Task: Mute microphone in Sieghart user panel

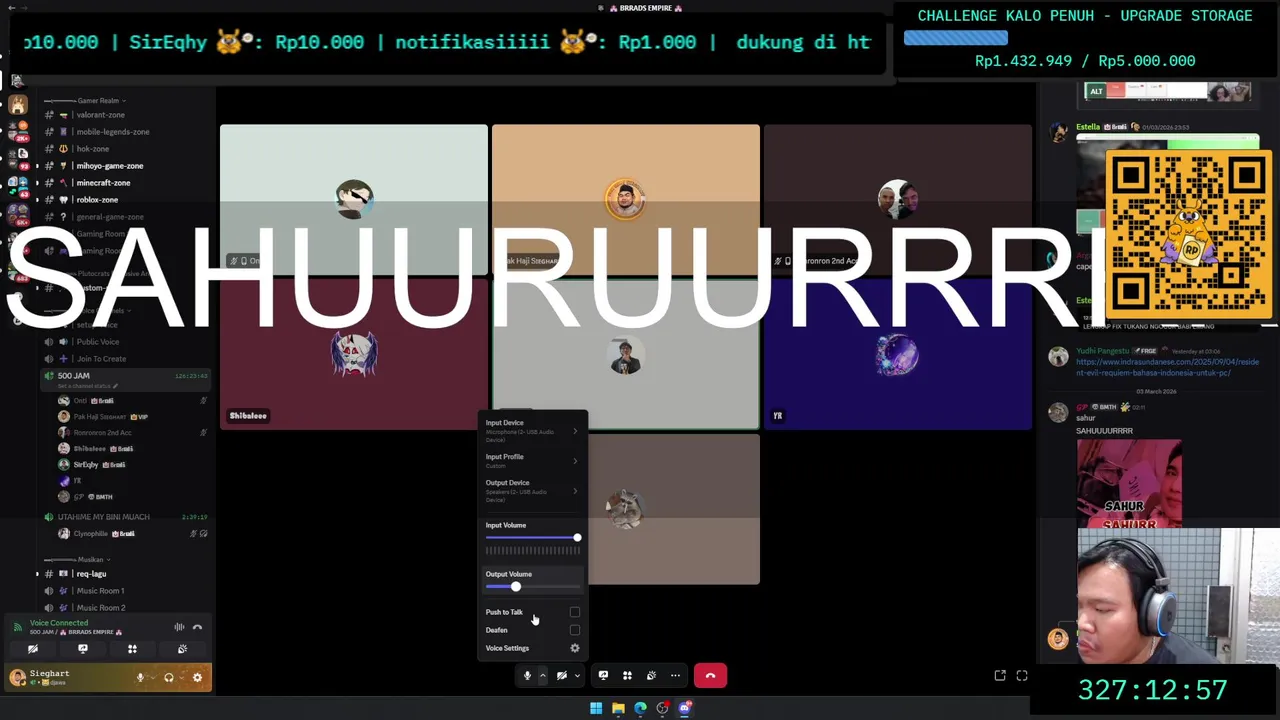Action: coord(141,678)
